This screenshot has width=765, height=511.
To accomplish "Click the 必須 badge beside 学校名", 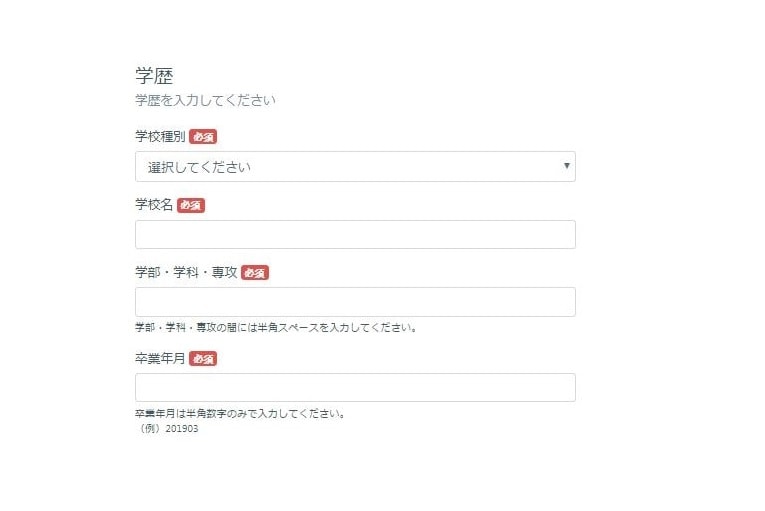I will 190,205.
